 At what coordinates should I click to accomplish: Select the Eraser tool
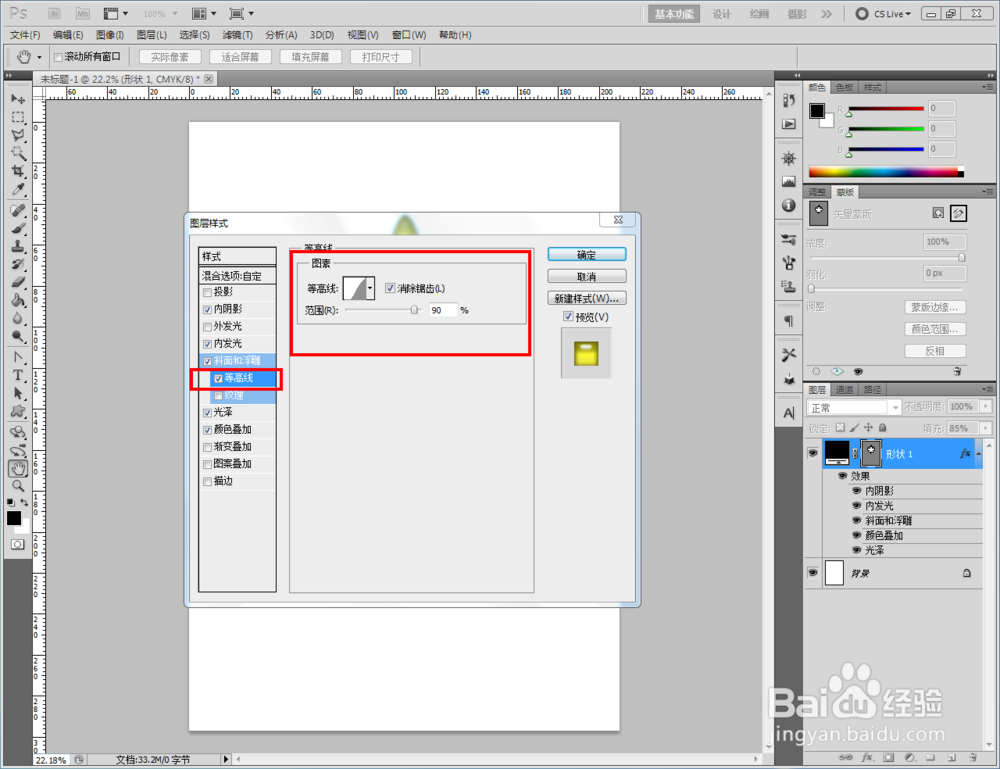pos(18,282)
